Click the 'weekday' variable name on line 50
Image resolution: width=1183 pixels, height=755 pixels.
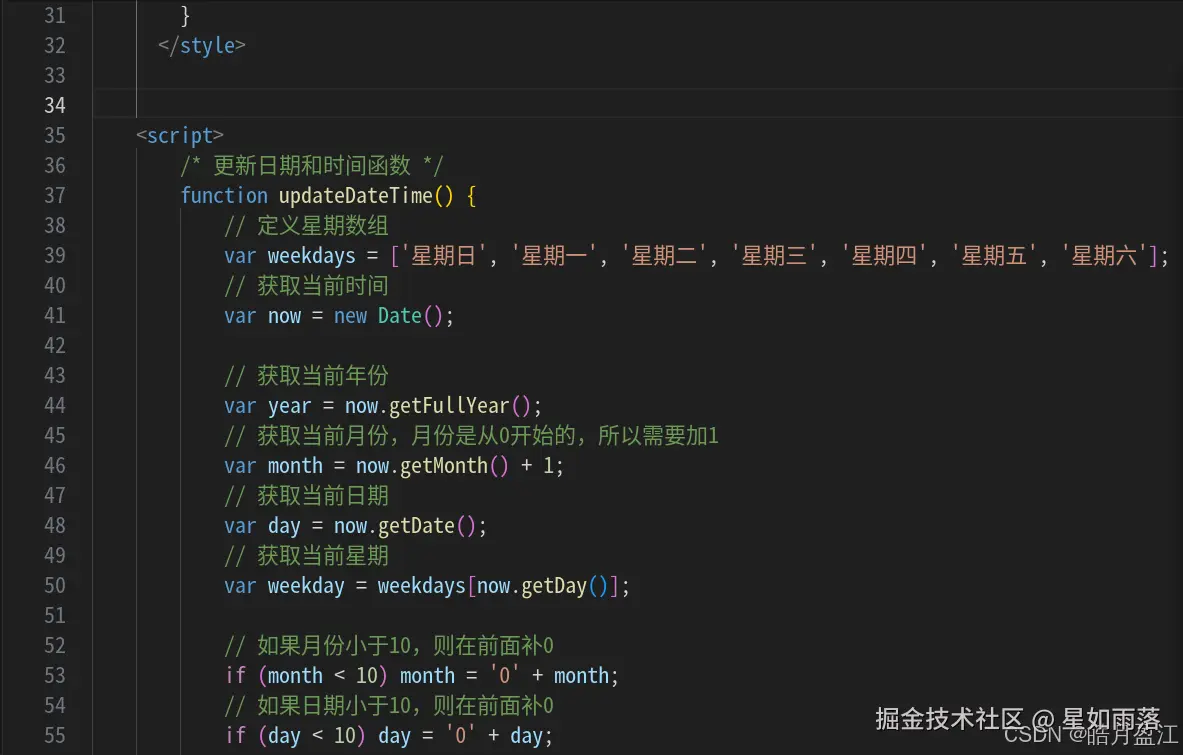[306, 586]
